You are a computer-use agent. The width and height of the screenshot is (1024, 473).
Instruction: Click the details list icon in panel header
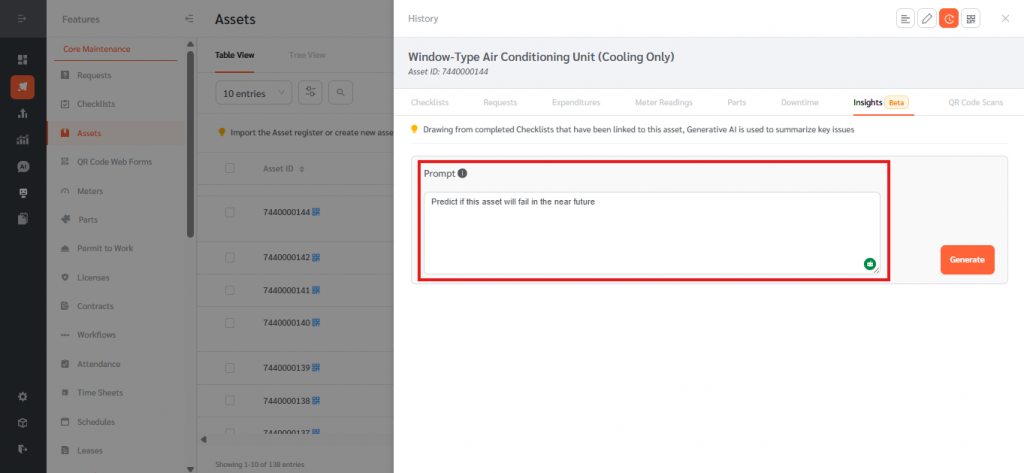click(x=905, y=19)
